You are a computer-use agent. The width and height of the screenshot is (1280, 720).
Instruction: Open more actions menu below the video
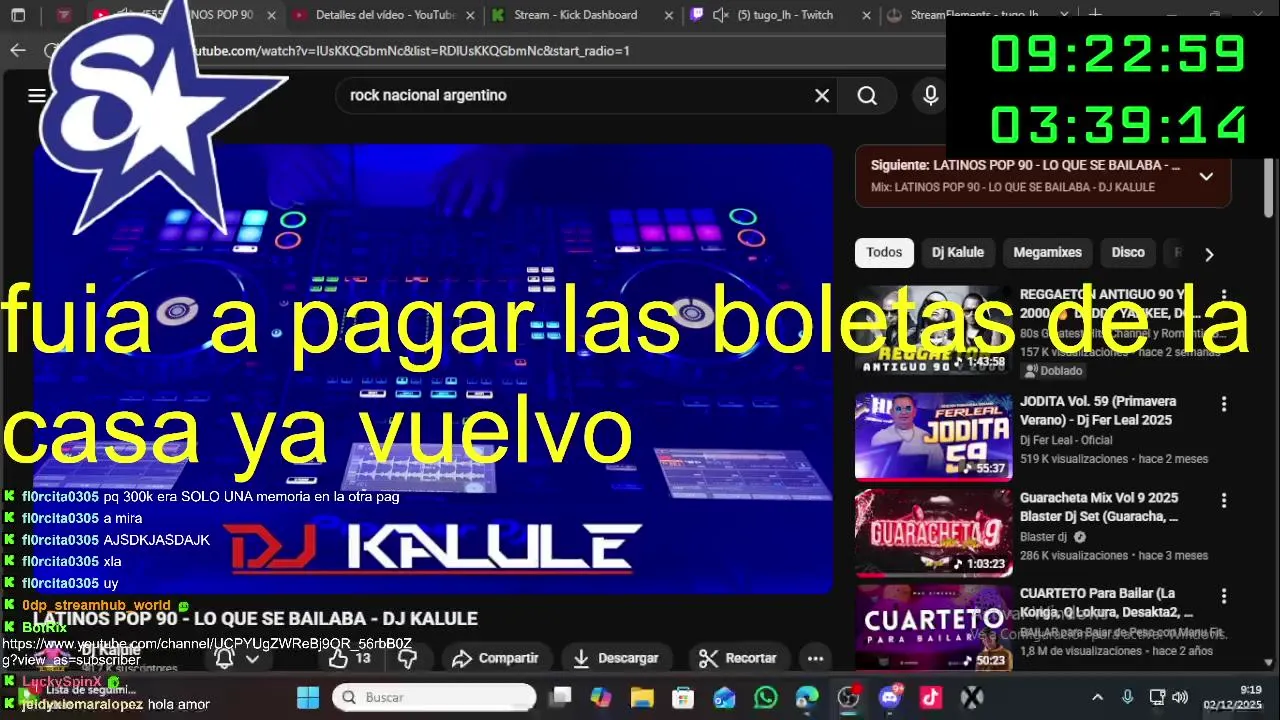click(816, 658)
